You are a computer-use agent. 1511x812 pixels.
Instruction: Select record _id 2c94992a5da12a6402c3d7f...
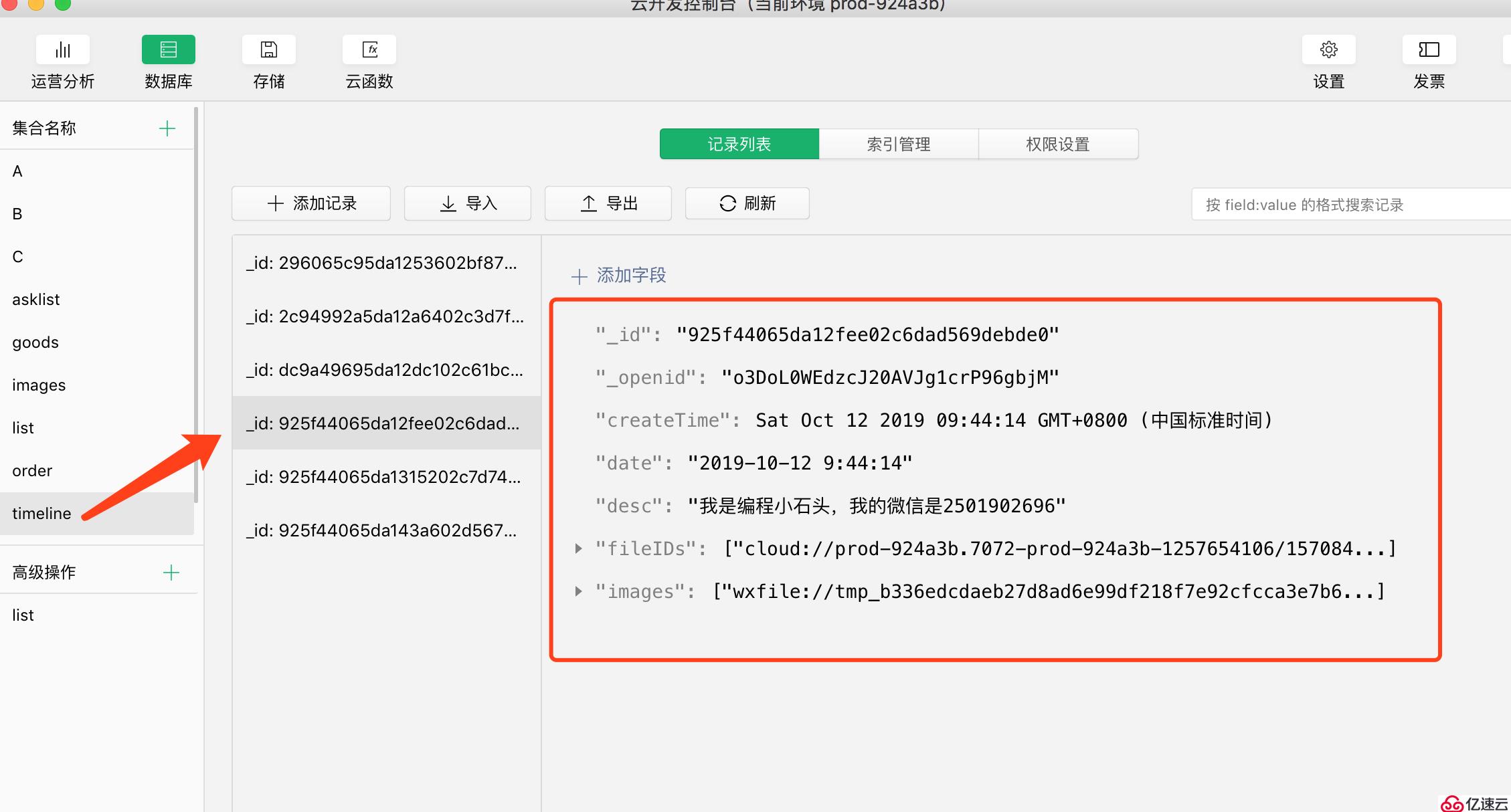click(387, 316)
